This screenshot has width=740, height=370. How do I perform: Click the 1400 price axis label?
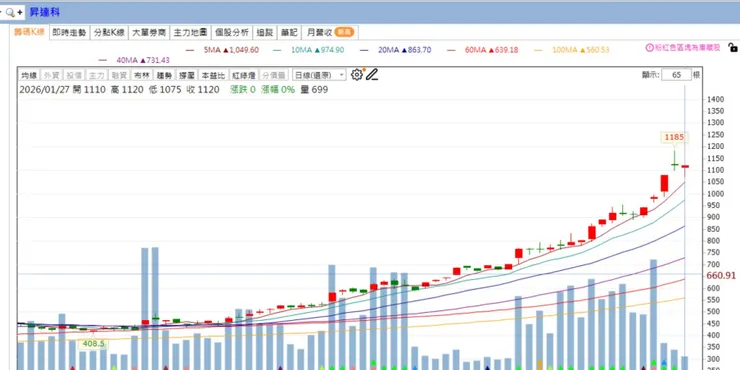tap(716, 100)
